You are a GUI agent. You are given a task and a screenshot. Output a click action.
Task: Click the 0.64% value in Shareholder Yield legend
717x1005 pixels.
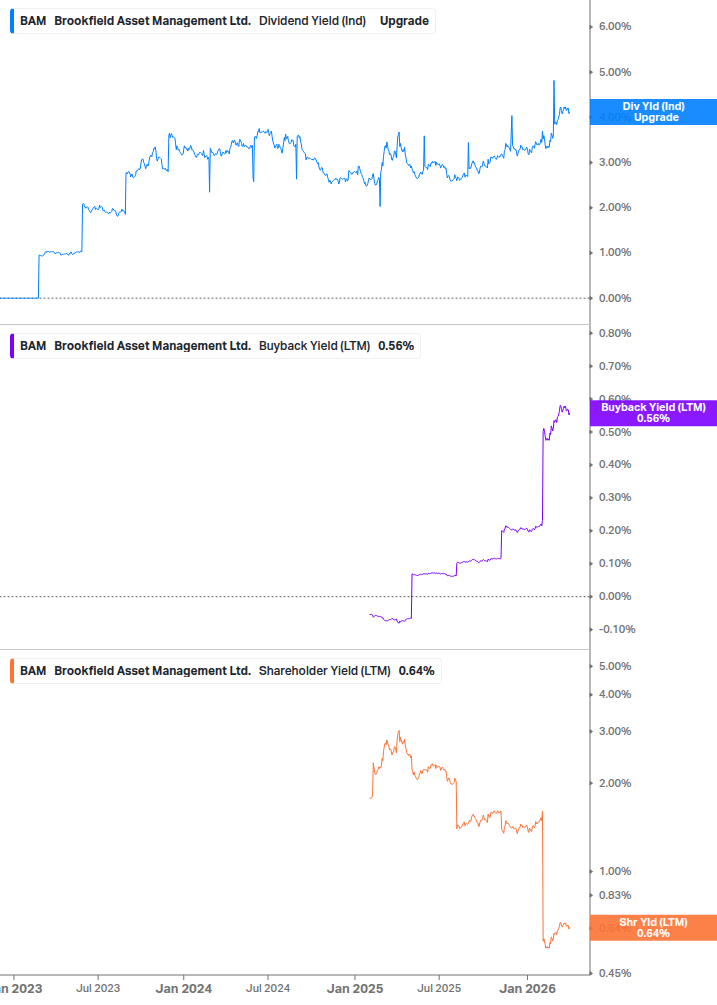416,671
